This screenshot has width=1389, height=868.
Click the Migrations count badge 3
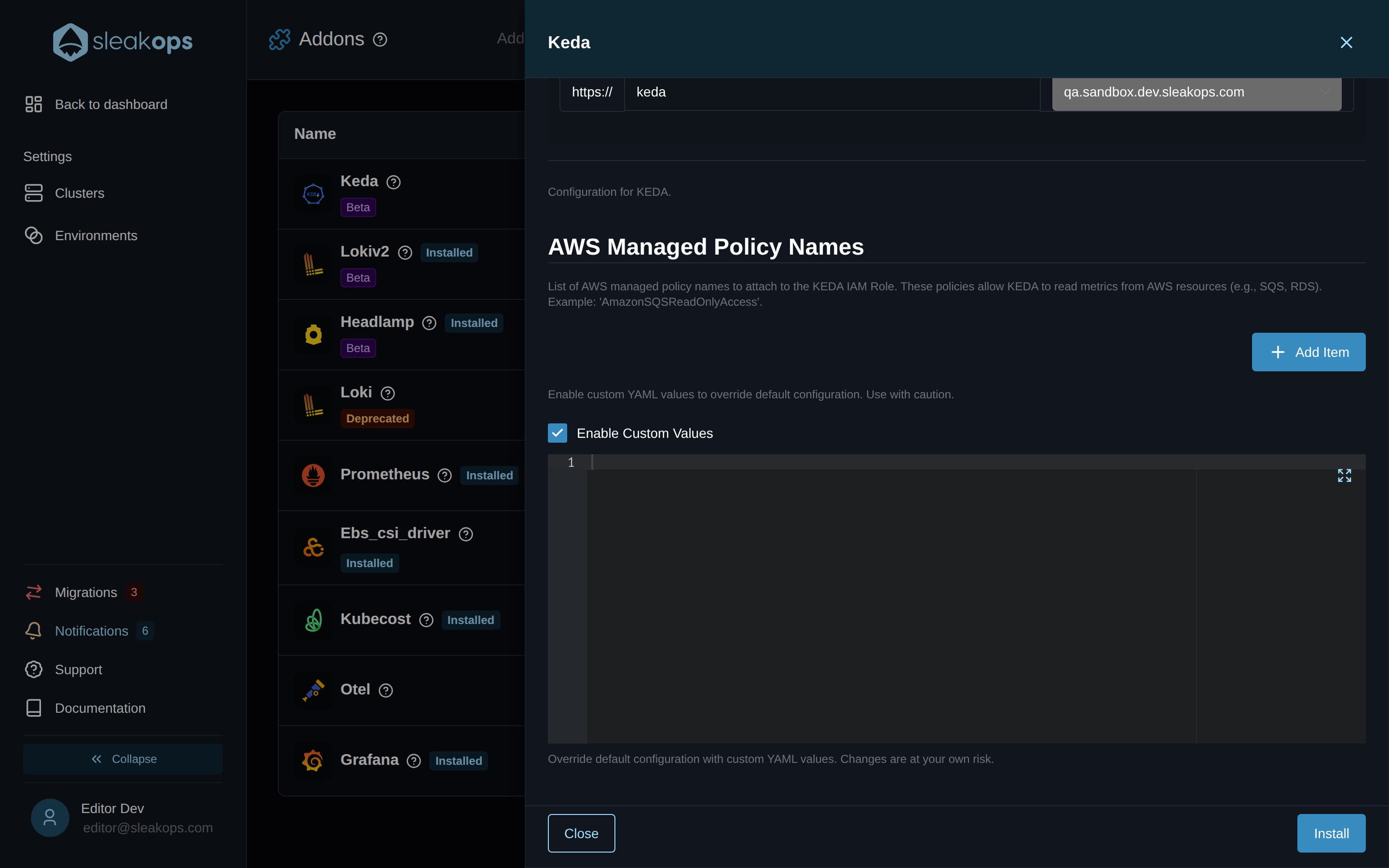134,592
